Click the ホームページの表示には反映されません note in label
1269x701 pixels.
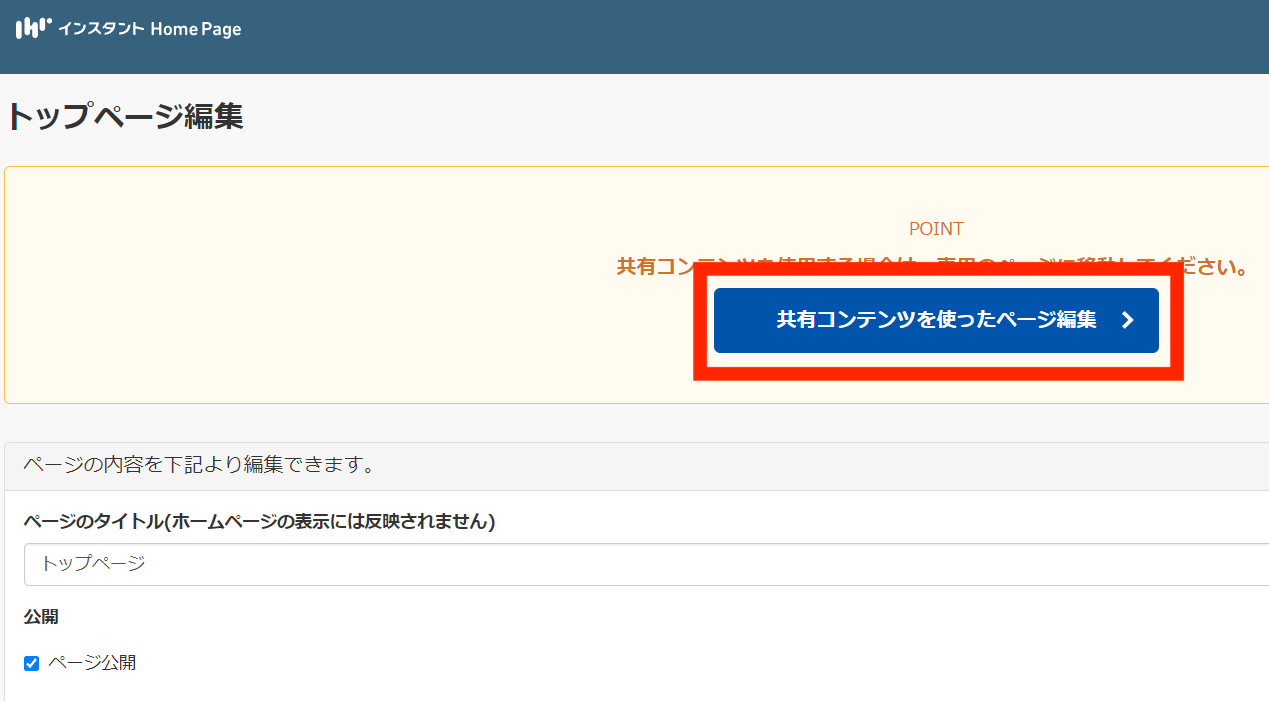pyautogui.click(x=332, y=521)
